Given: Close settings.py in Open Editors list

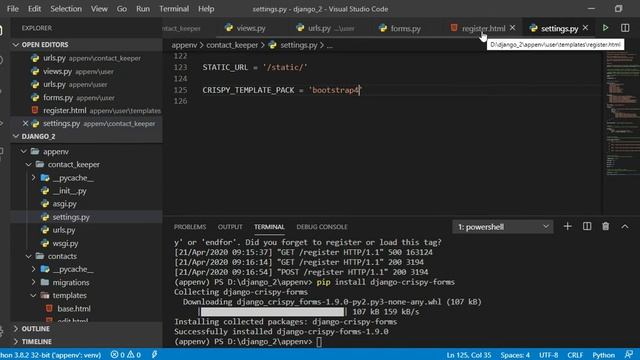Looking at the screenshot, I should tap(25, 123).
